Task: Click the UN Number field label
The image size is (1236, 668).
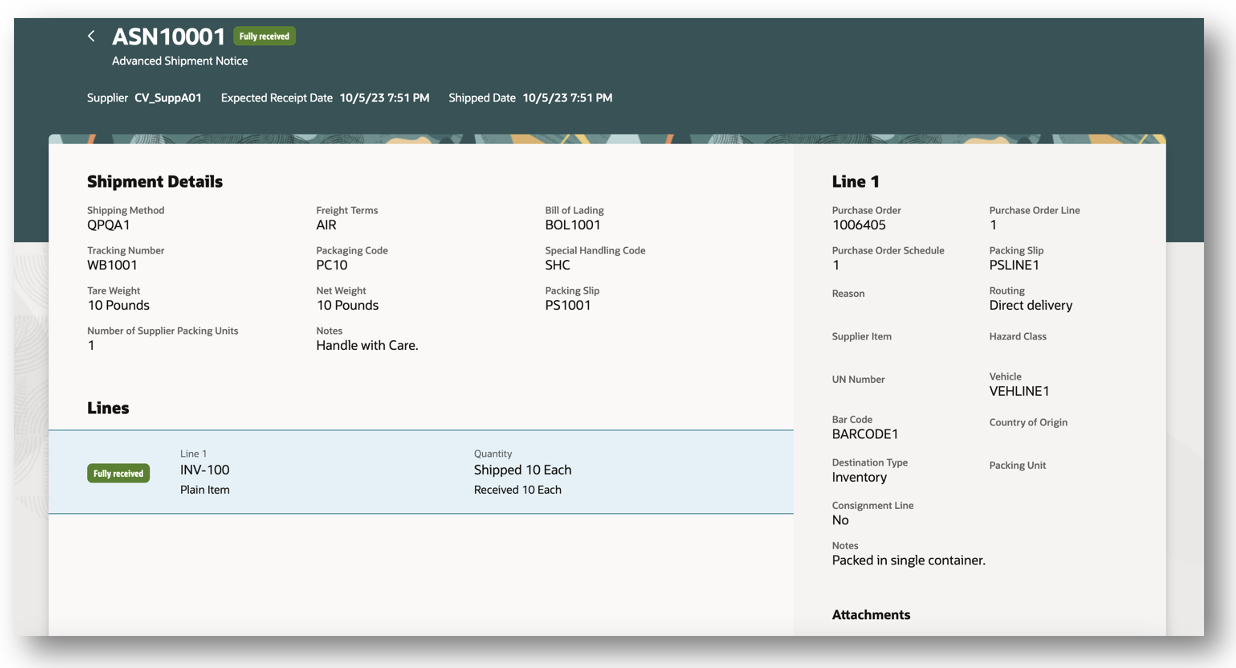Action: (859, 380)
